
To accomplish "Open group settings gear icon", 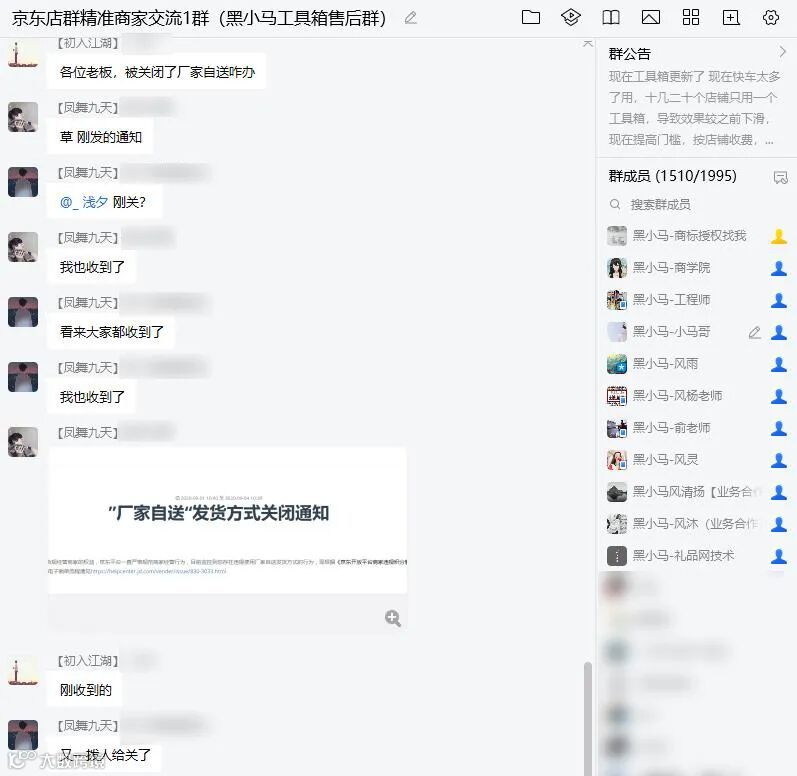I will coord(771,17).
